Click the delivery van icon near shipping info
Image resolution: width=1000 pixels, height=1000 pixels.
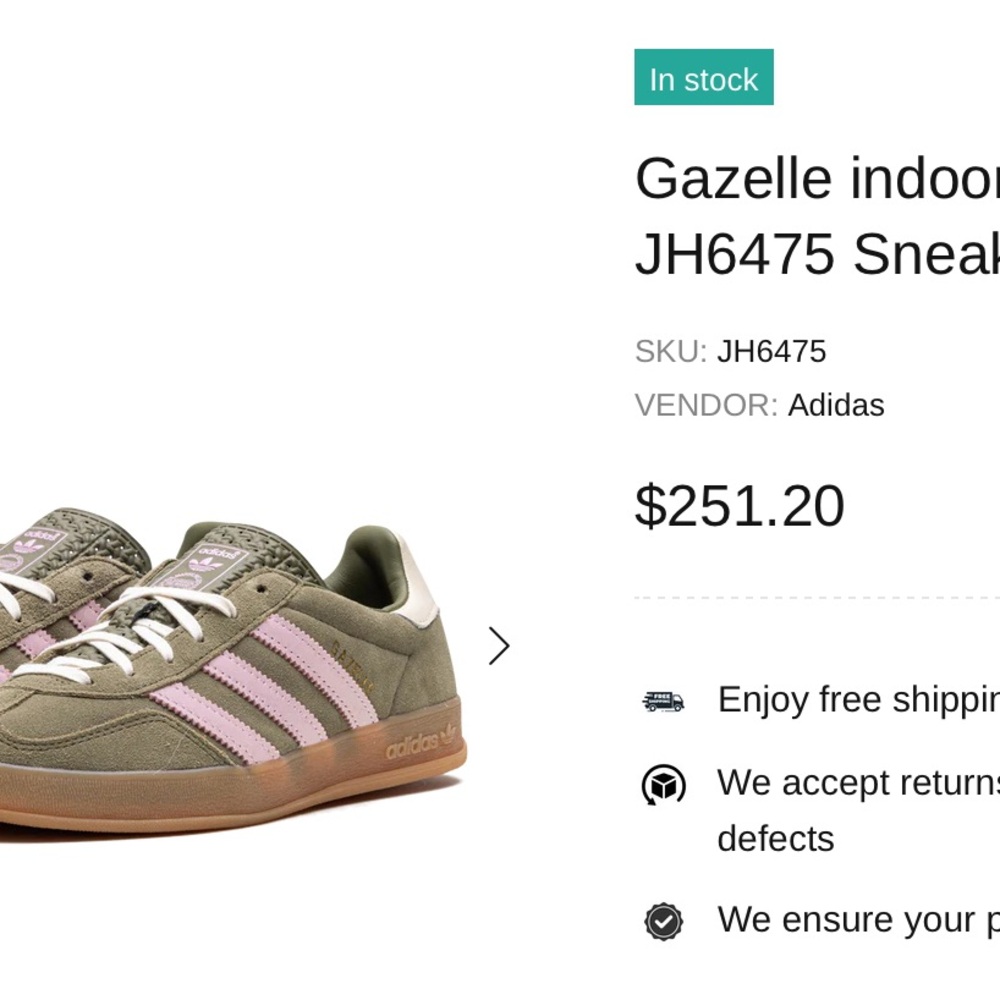tap(663, 701)
